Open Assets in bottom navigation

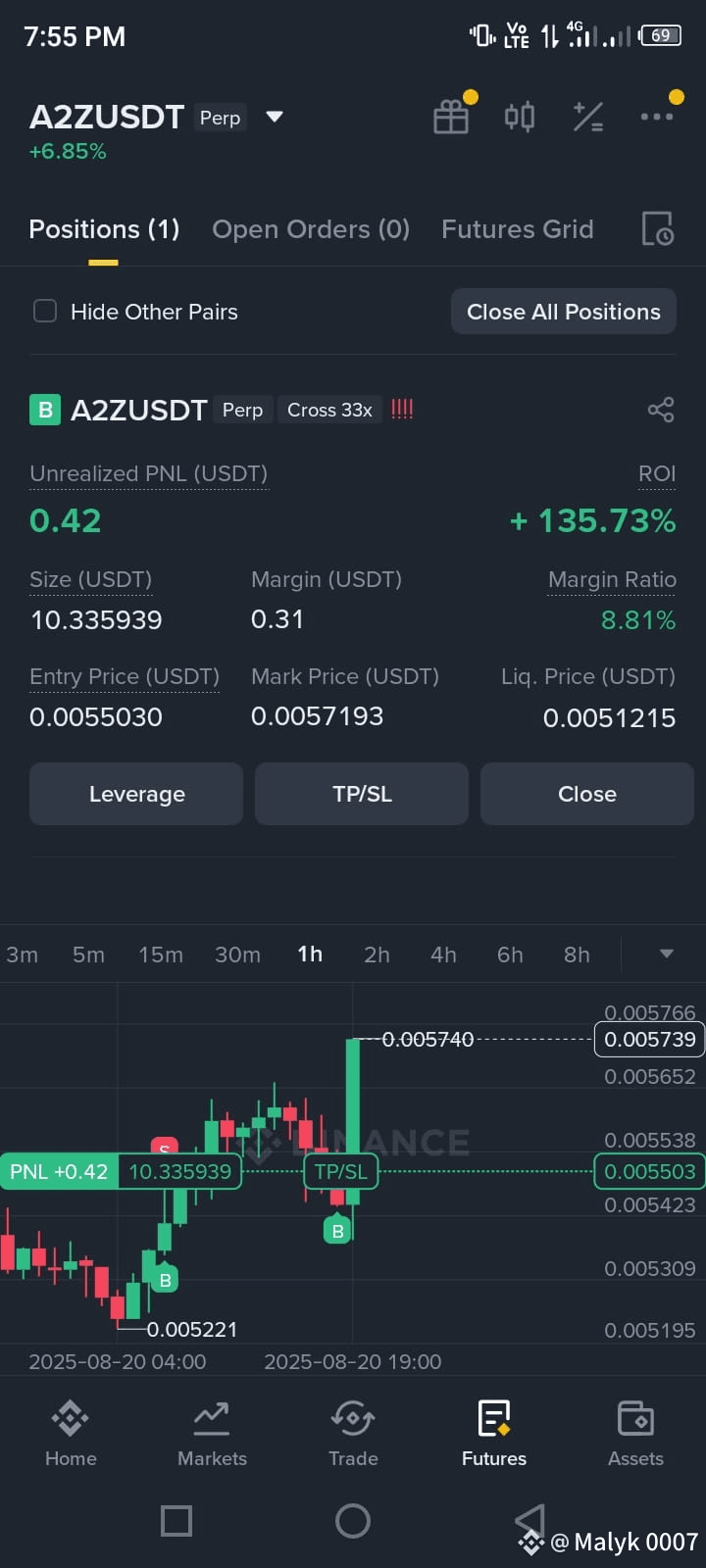click(635, 1433)
